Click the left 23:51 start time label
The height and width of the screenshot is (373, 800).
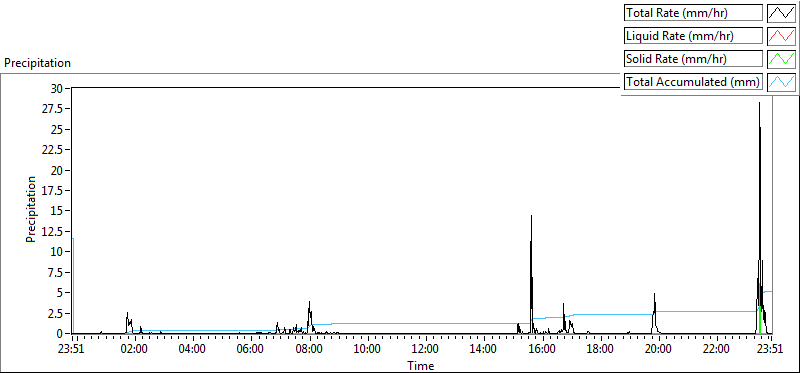pos(72,350)
